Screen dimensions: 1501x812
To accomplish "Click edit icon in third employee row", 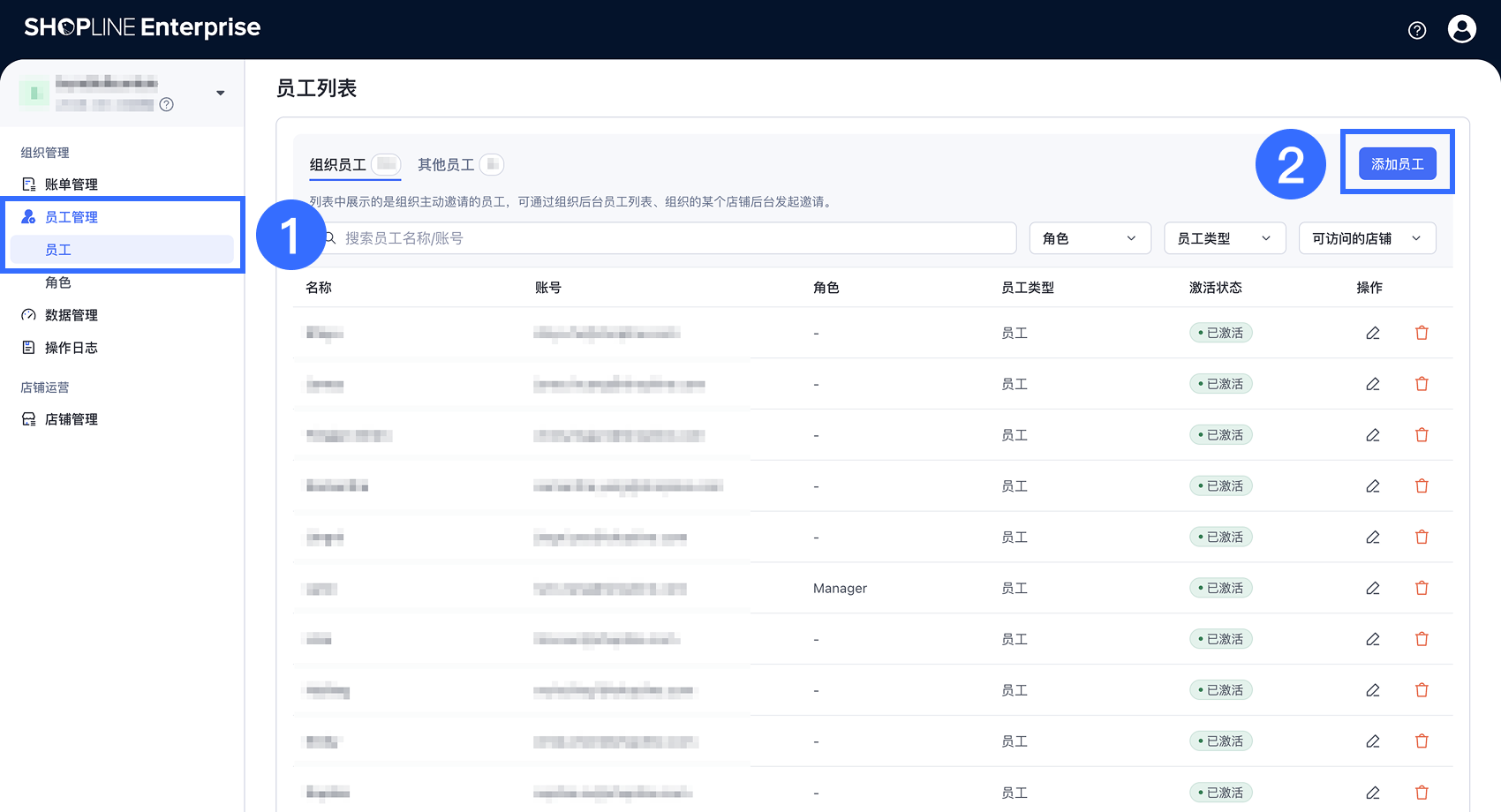I will [x=1373, y=435].
